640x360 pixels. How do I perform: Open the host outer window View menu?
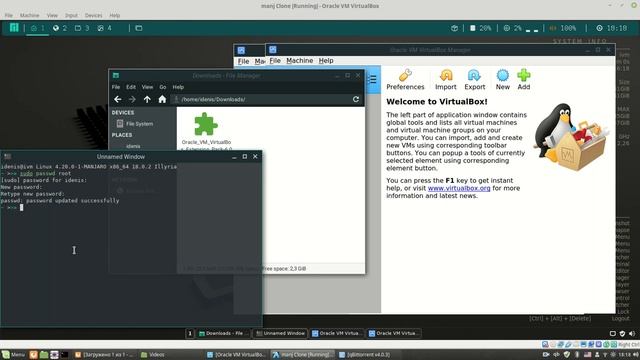point(52,16)
